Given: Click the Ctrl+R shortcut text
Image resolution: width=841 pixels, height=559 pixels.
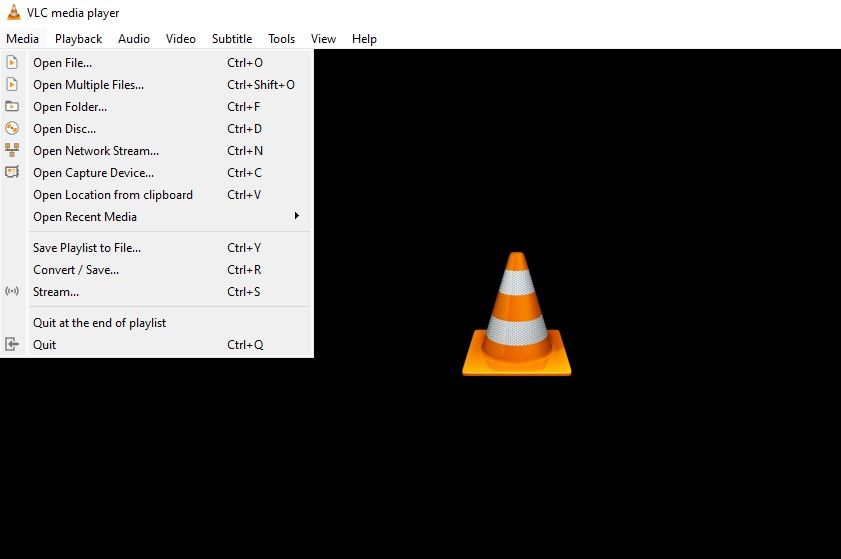Looking at the screenshot, I should click(244, 270).
